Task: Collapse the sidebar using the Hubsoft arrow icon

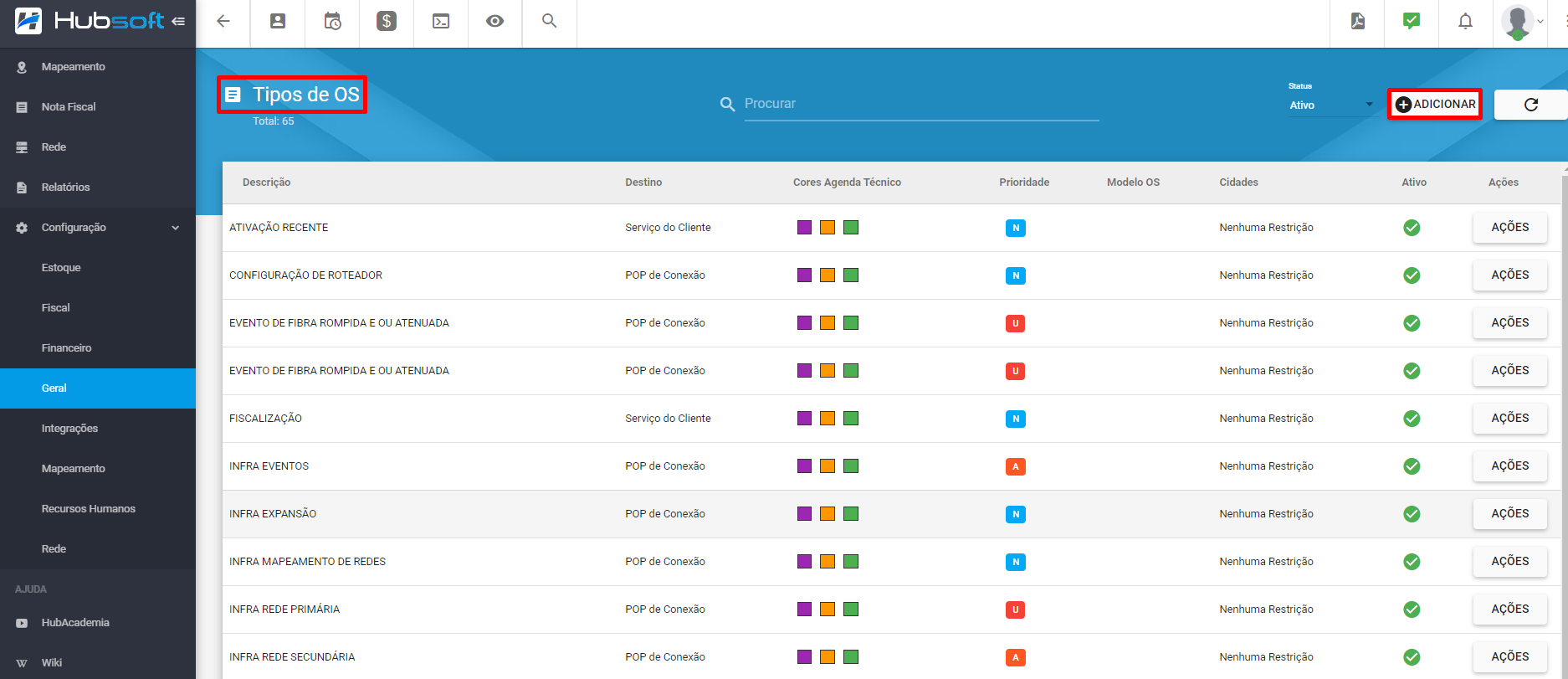Action: coord(178,21)
